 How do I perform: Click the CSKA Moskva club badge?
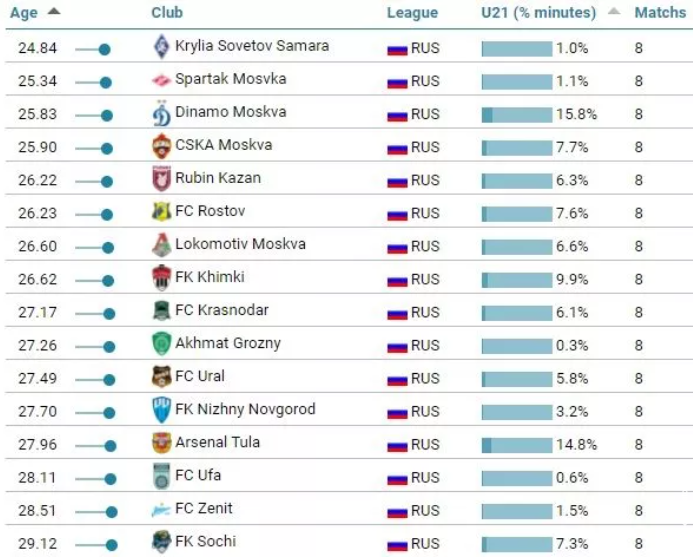coord(162,146)
